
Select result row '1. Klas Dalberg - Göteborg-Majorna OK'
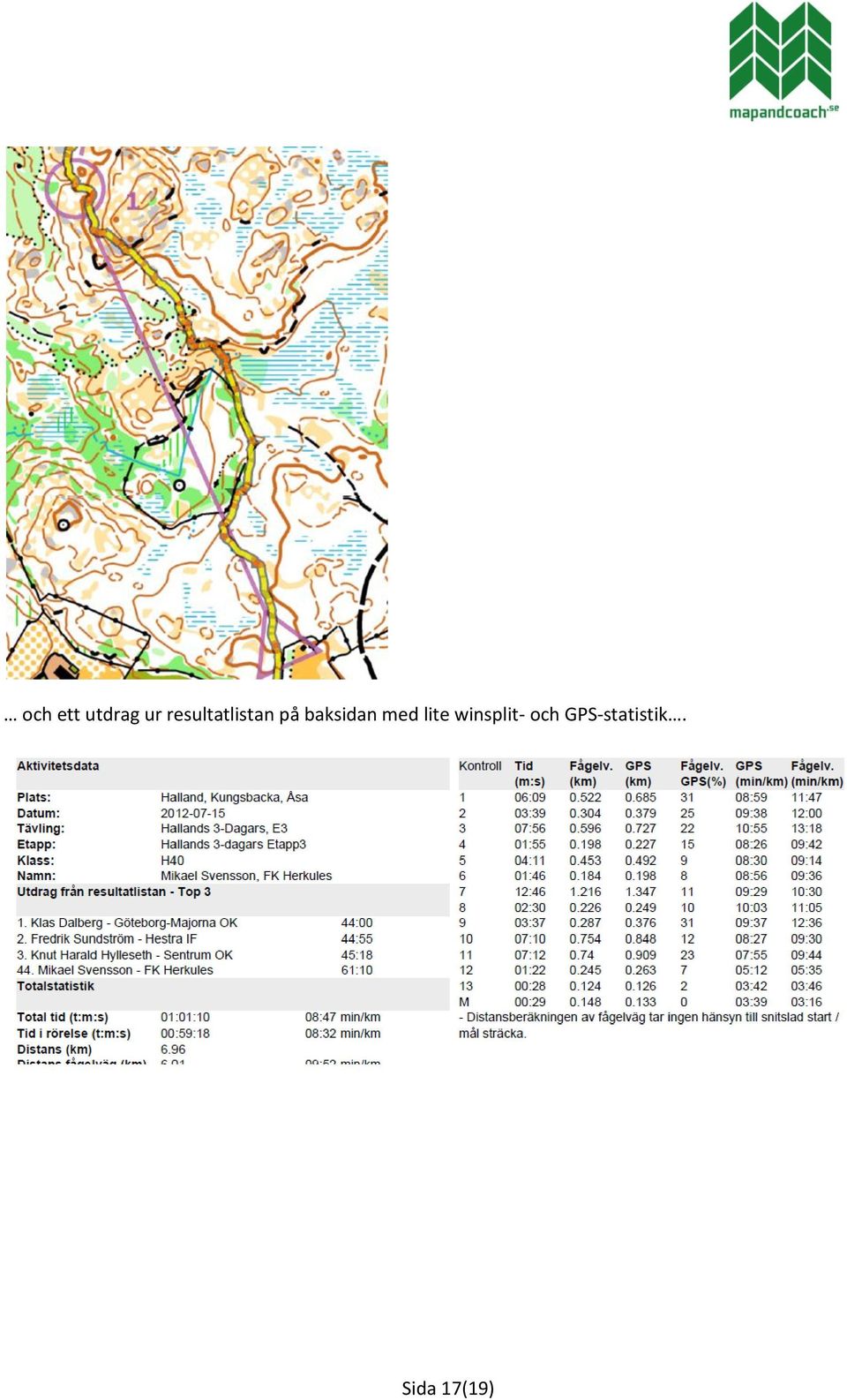(127, 922)
